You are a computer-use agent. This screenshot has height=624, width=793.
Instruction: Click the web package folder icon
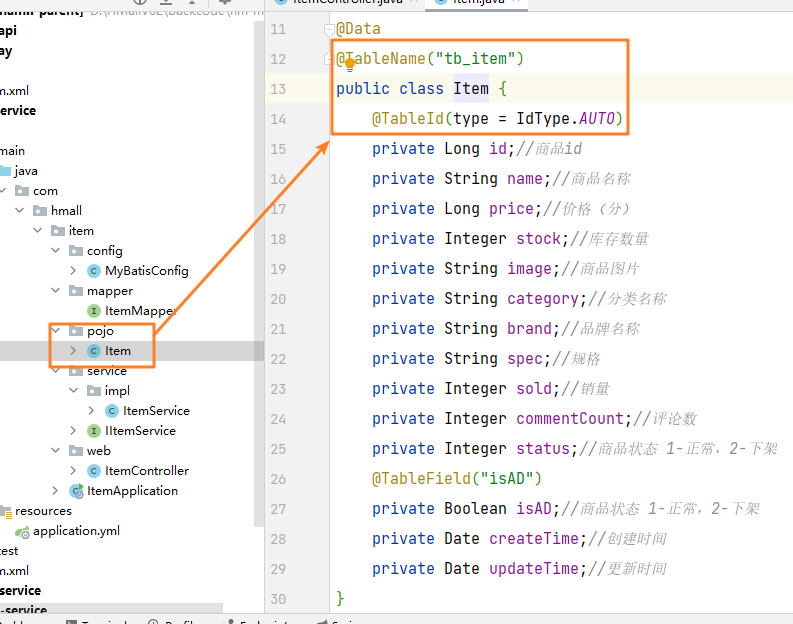click(x=76, y=451)
